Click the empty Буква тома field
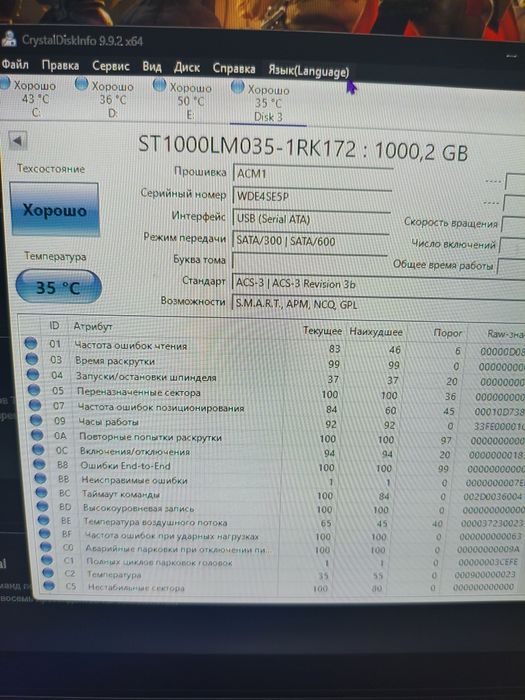The height and width of the screenshot is (700, 525). click(x=309, y=261)
